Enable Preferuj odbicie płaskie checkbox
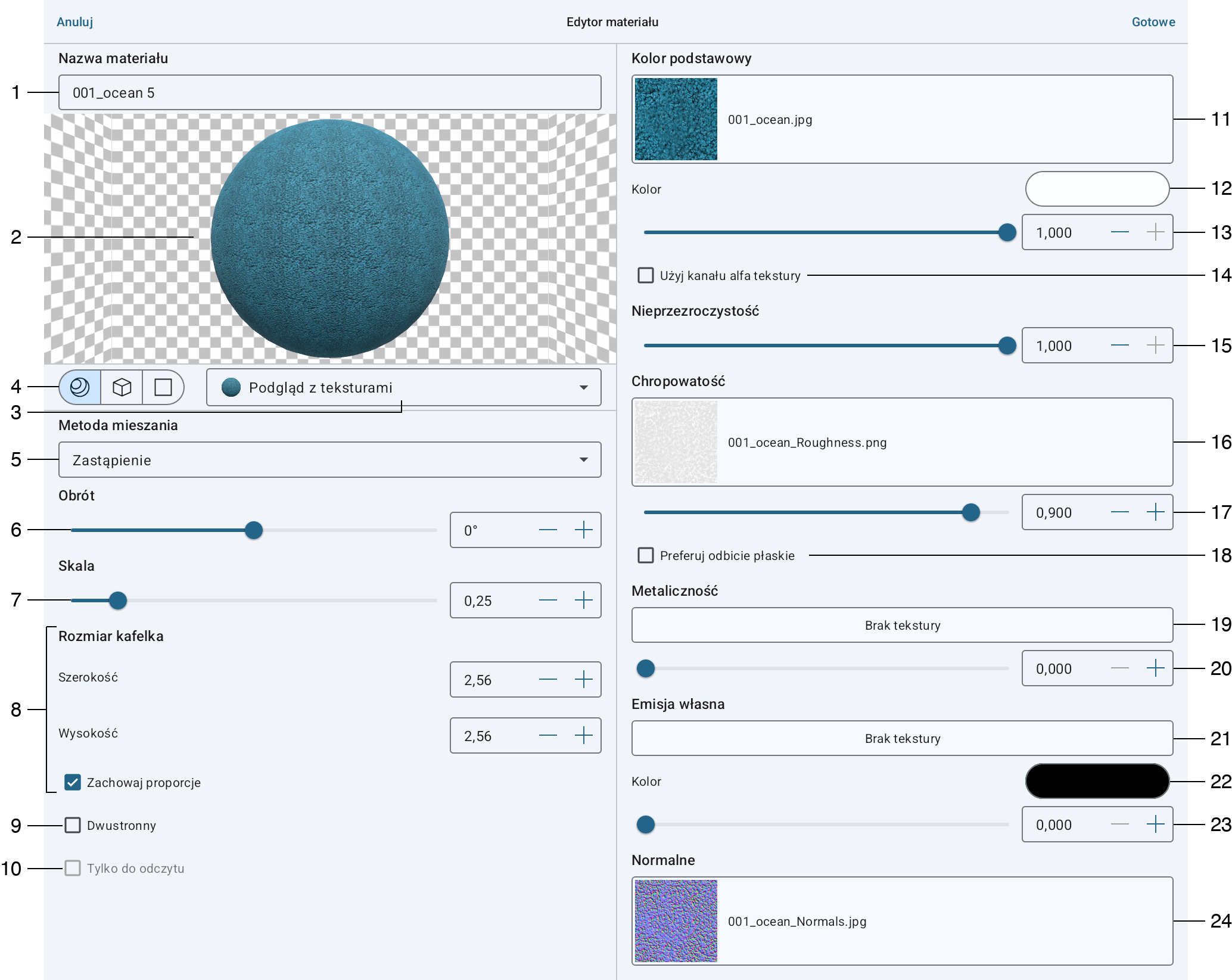1232x980 pixels. tap(646, 555)
